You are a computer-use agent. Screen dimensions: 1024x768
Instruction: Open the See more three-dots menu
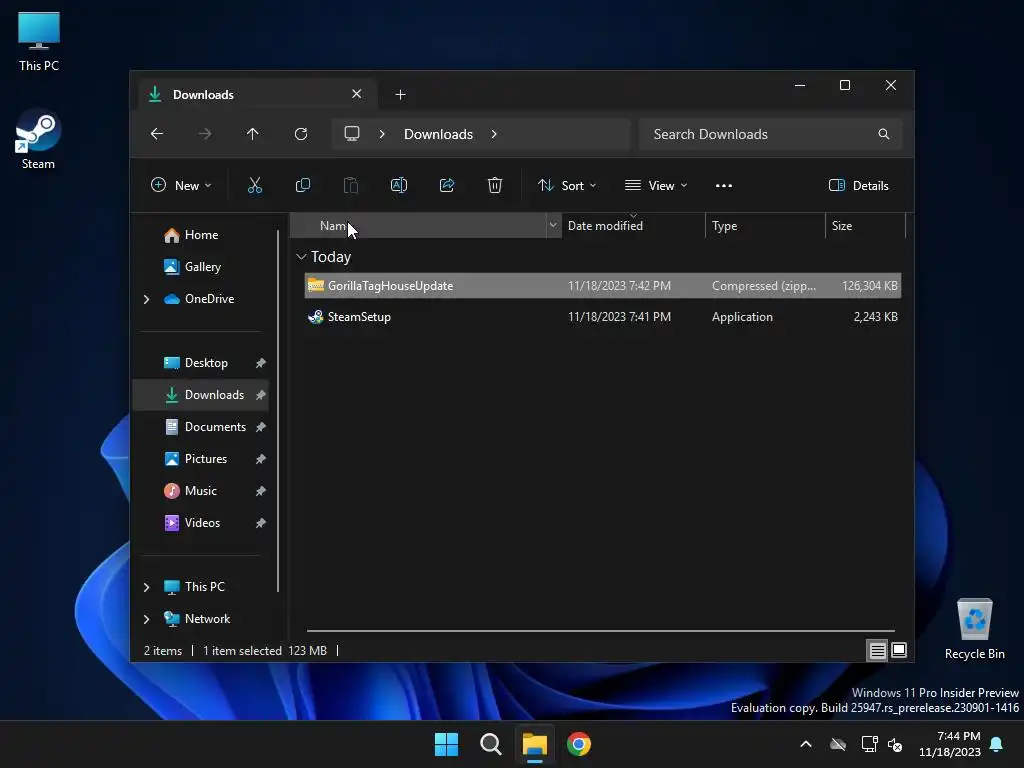click(x=724, y=185)
